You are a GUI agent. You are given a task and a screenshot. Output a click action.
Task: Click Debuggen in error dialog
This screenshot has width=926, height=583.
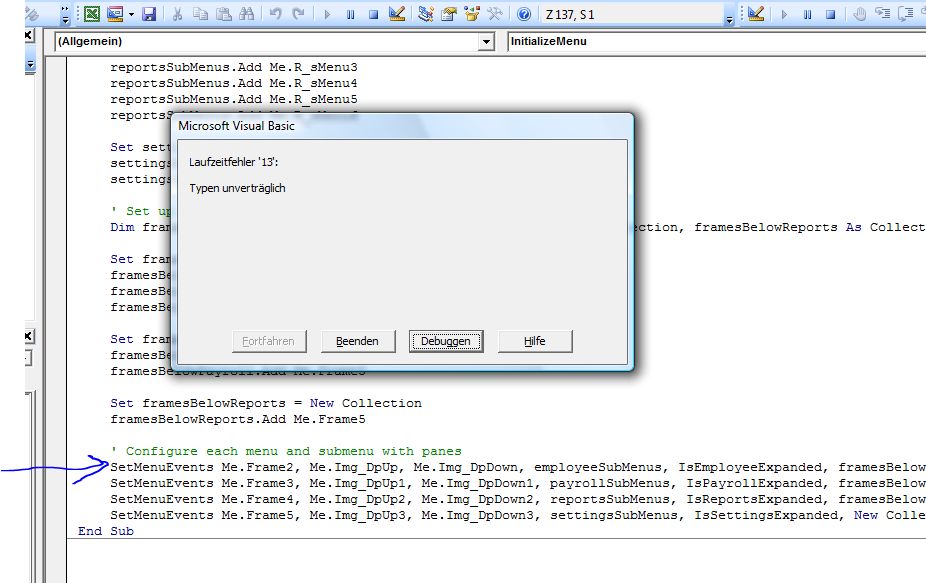446,341
